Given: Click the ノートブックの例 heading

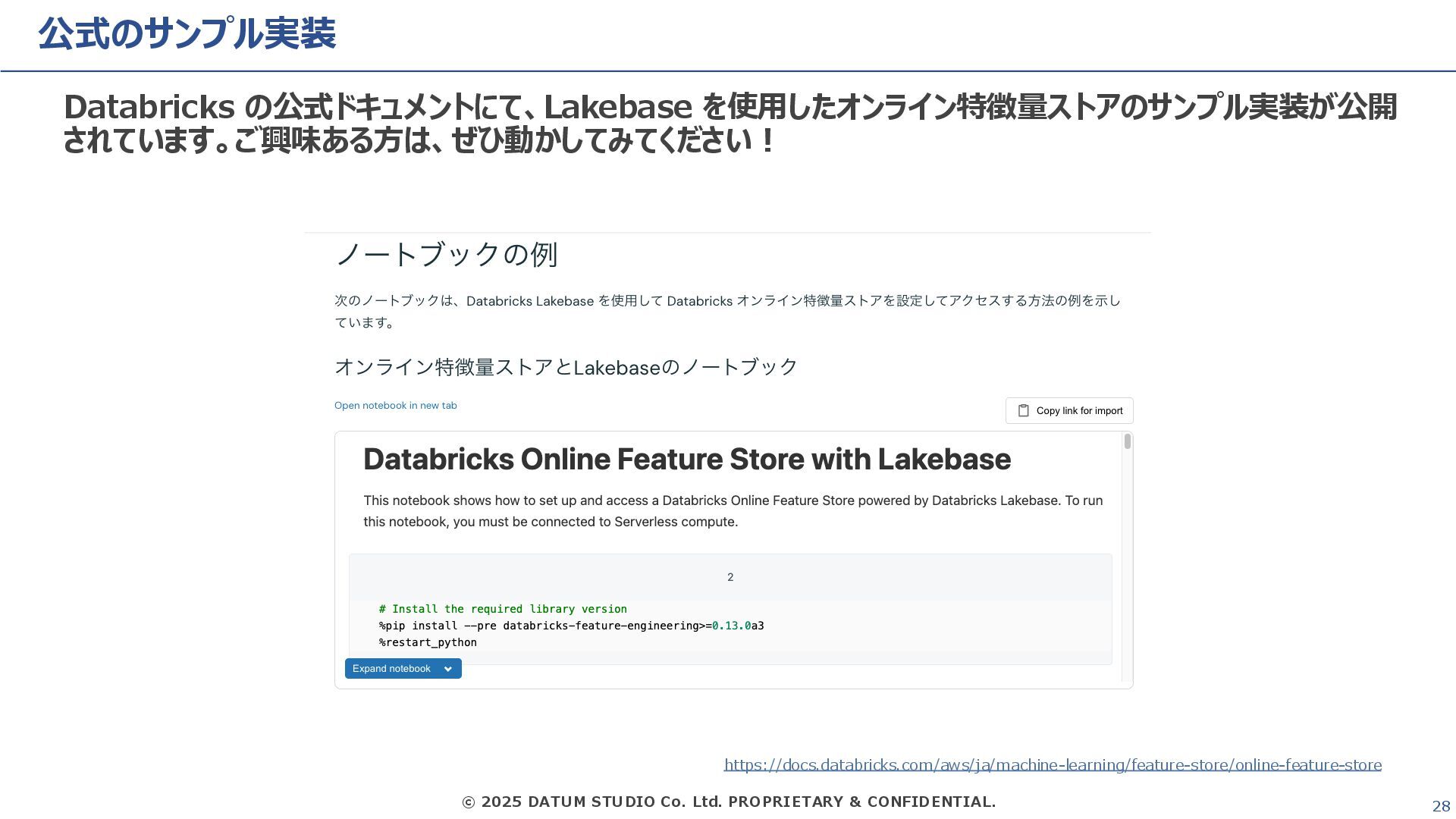Looking at the screenshot, I should [x=446, y=254].
